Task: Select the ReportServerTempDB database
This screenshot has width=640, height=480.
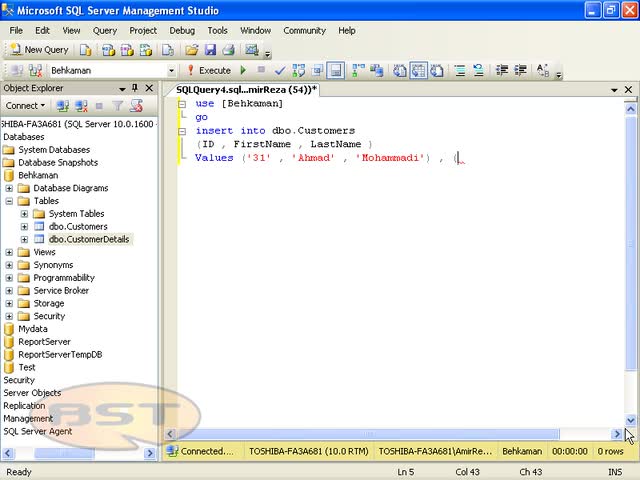Action: (60, 355)
